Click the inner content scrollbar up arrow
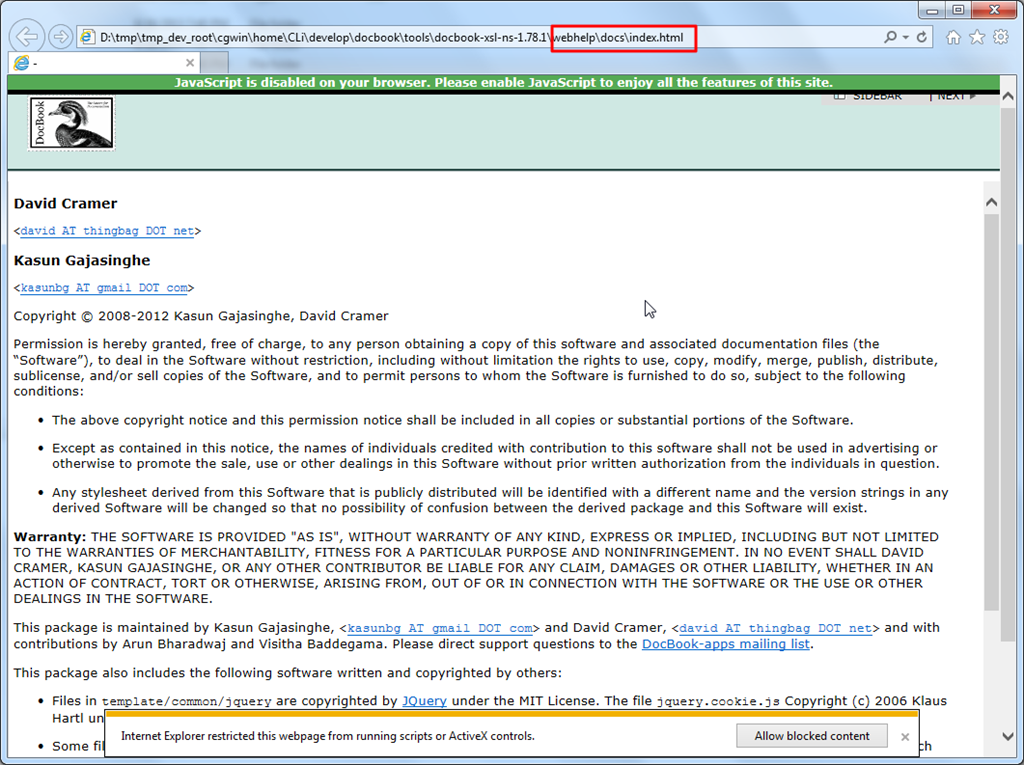 [x=991, y=203]
